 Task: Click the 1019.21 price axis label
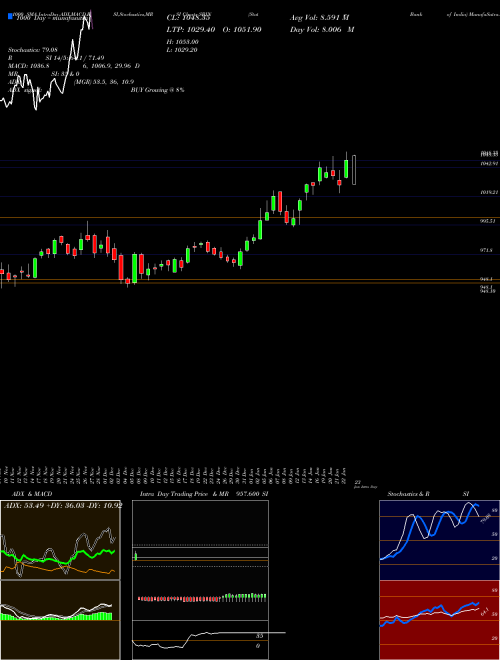pos(489,192)
